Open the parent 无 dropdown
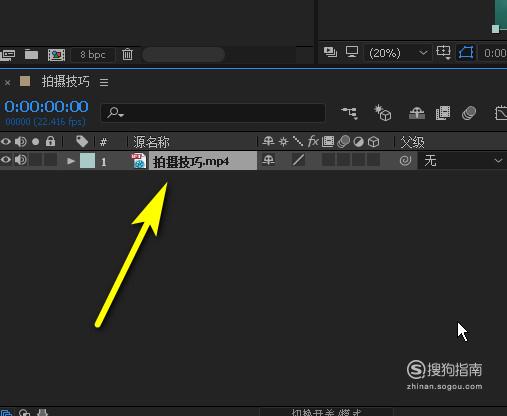Image resolution: width=507 pixels, height=416 pixels. pyautogui.click(x=463, y=161)
